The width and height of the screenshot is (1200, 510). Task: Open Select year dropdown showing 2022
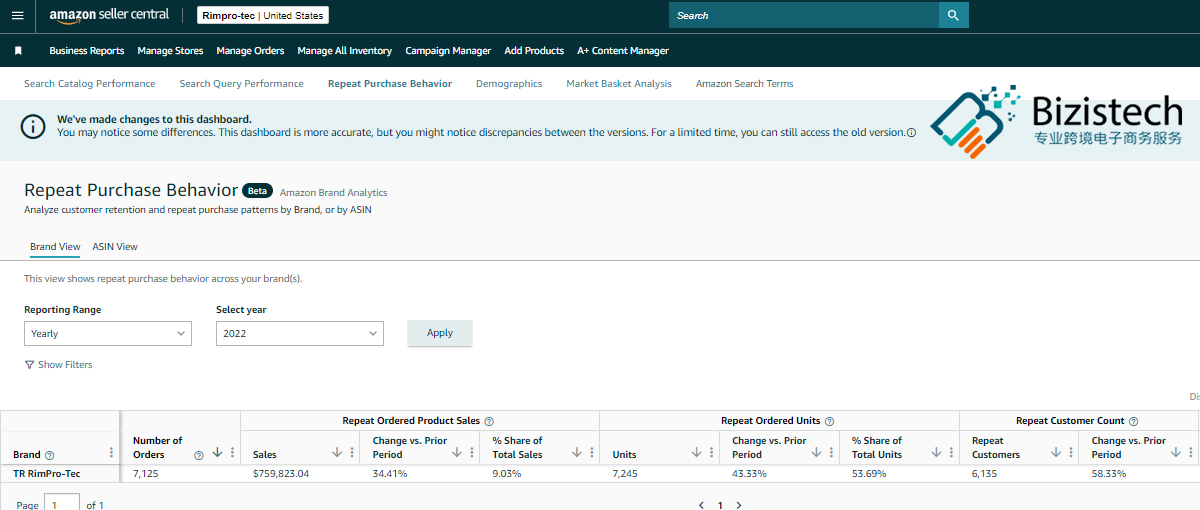[300, 333]
